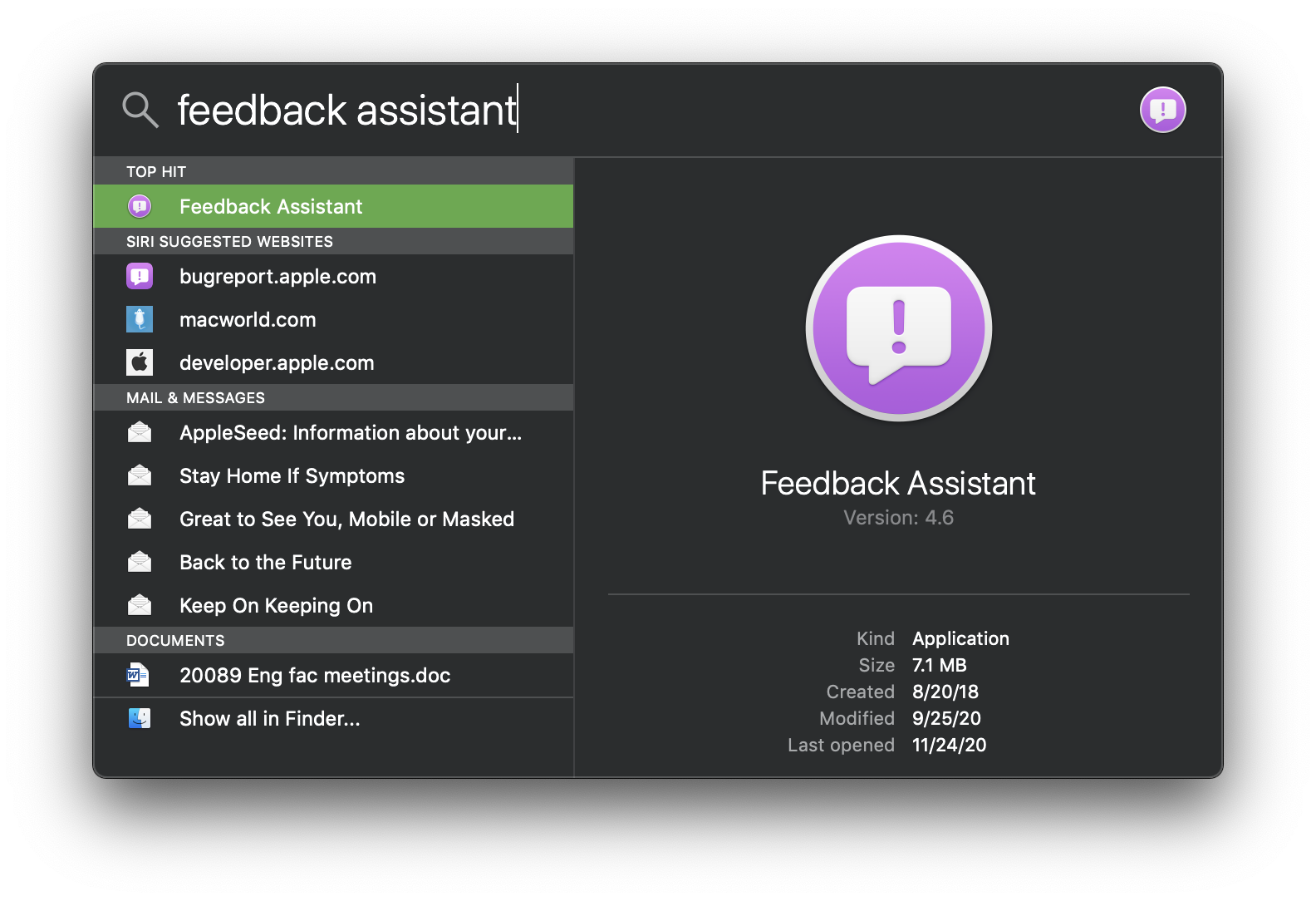Click the Created date 8/20/18
The height and width of the screenshot is (901, 1316).
945,692
